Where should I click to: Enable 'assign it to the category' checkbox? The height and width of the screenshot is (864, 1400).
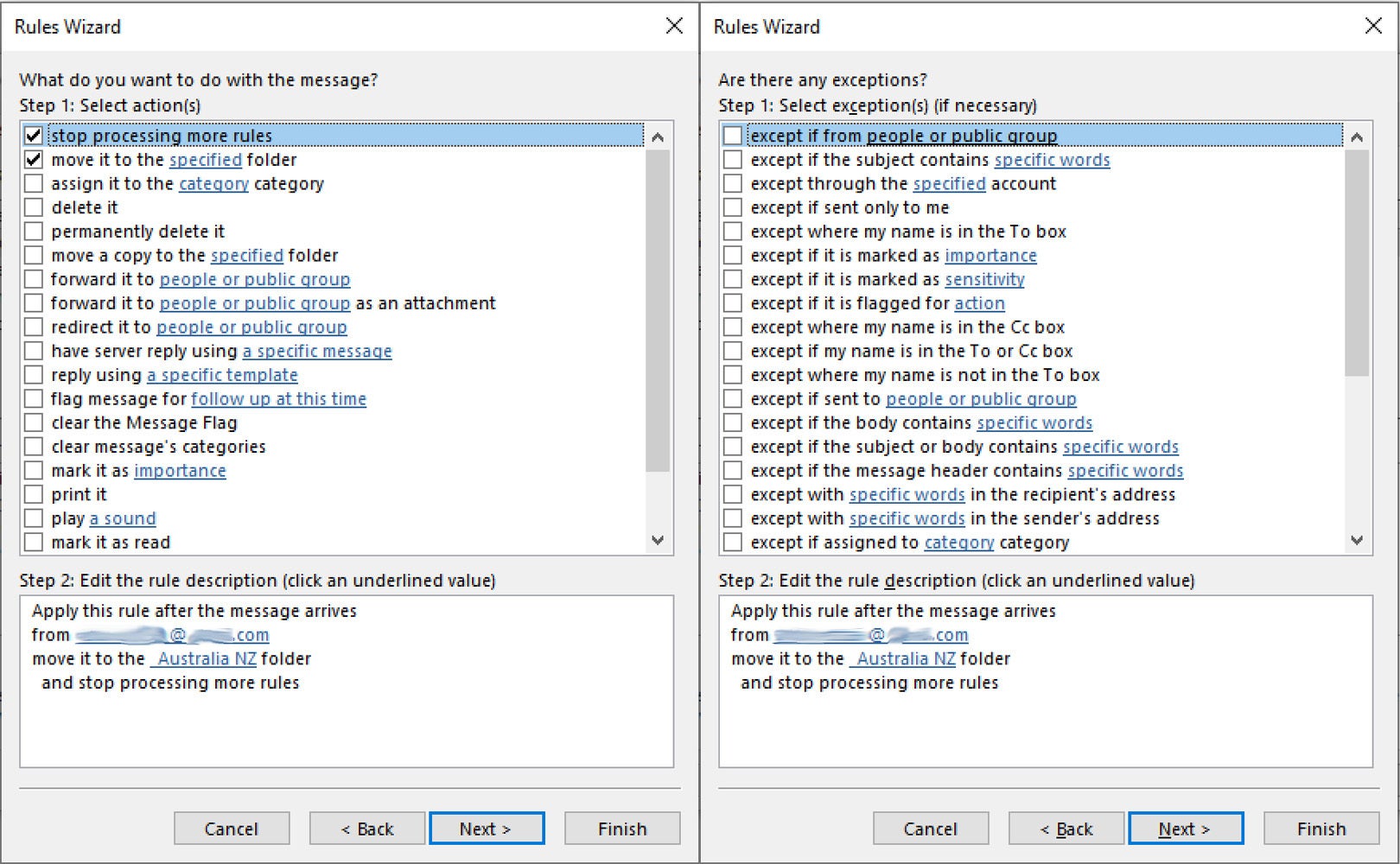tap(34, 184)
